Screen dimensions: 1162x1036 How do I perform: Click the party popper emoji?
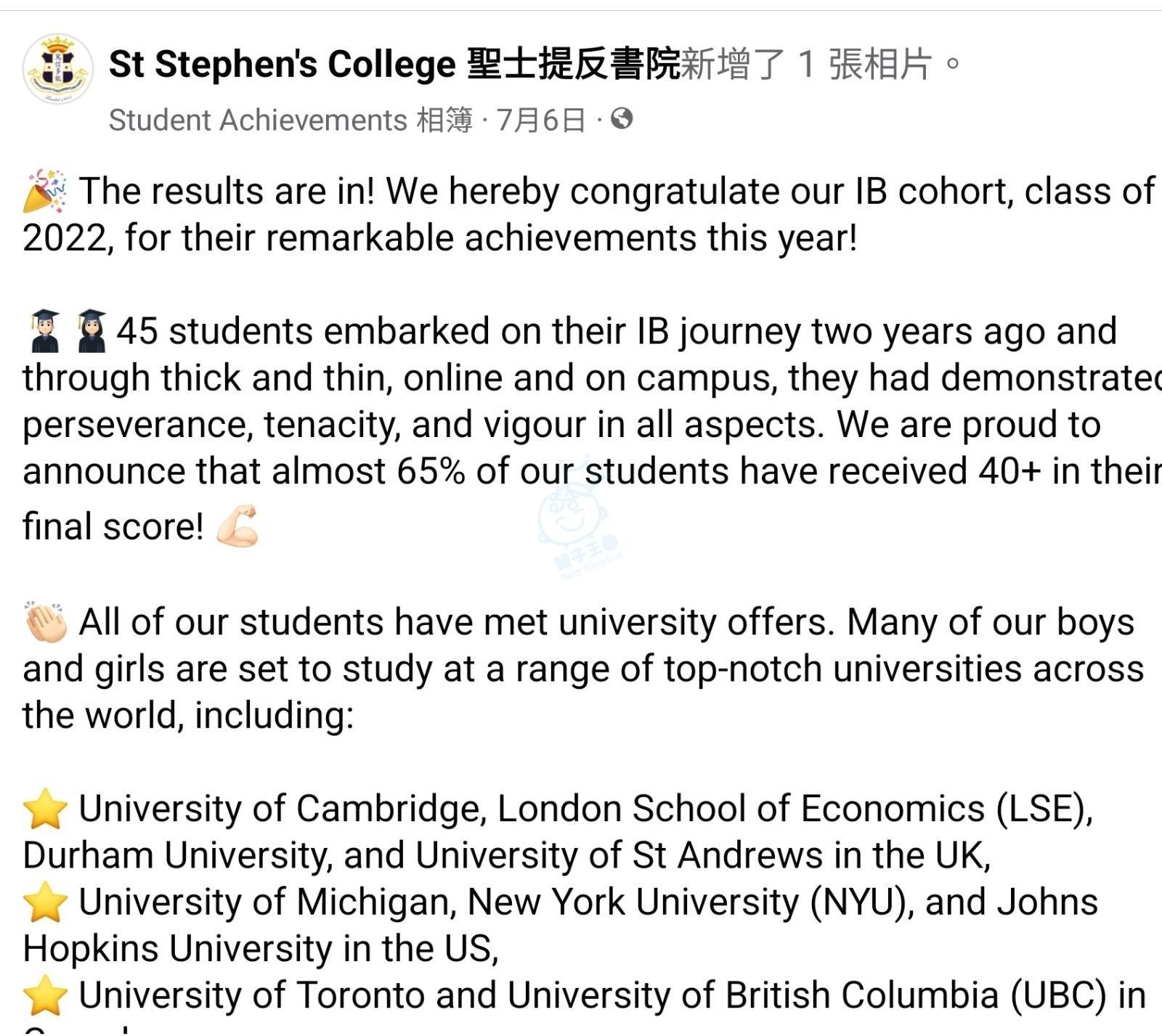(45, 191)
